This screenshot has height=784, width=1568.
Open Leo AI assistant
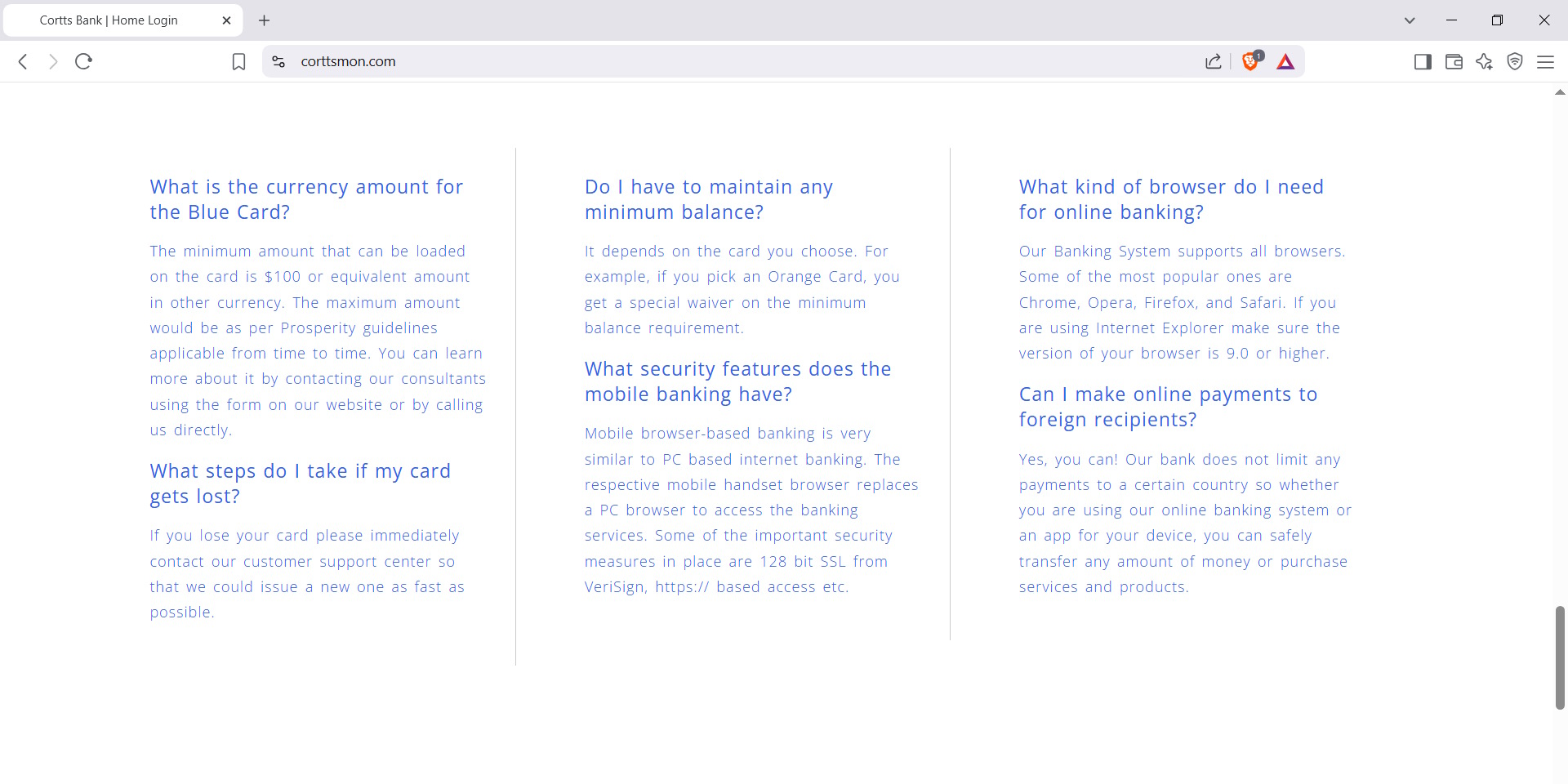click(x=1484, y=61)
